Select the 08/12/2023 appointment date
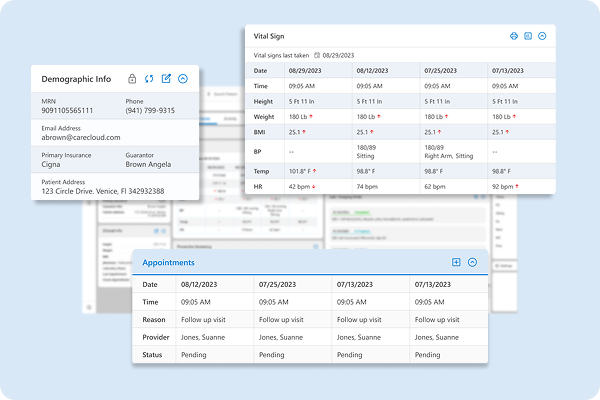The width and height of the screenshot is (600, 400). [x=198, y=285]
